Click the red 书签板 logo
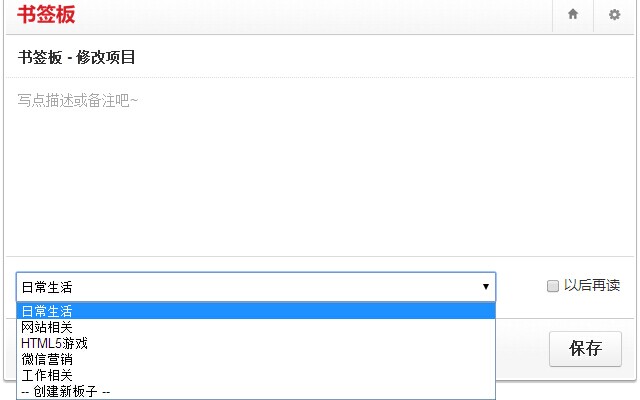 pyautogui.click(x=46, y=14)
